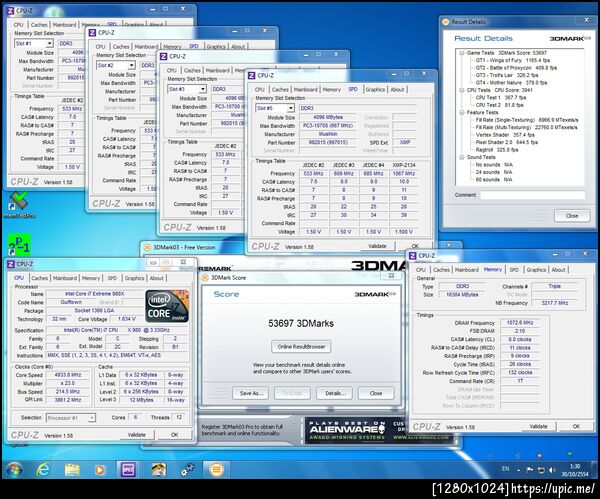Click Details... in 3DMark Score dialog
This screenshot has height=499, width=600.
334,393
